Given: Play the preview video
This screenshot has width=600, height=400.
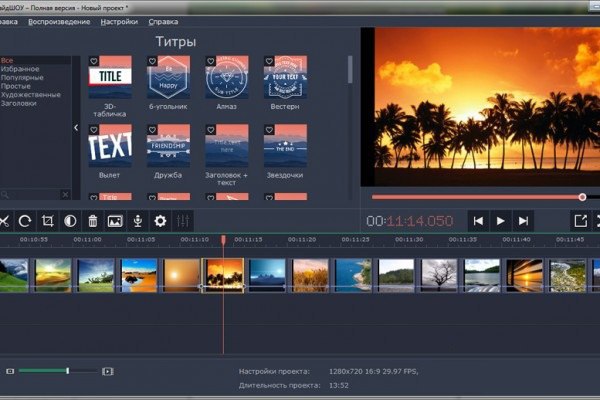Looking at the screenshot, I should [500, 221].
